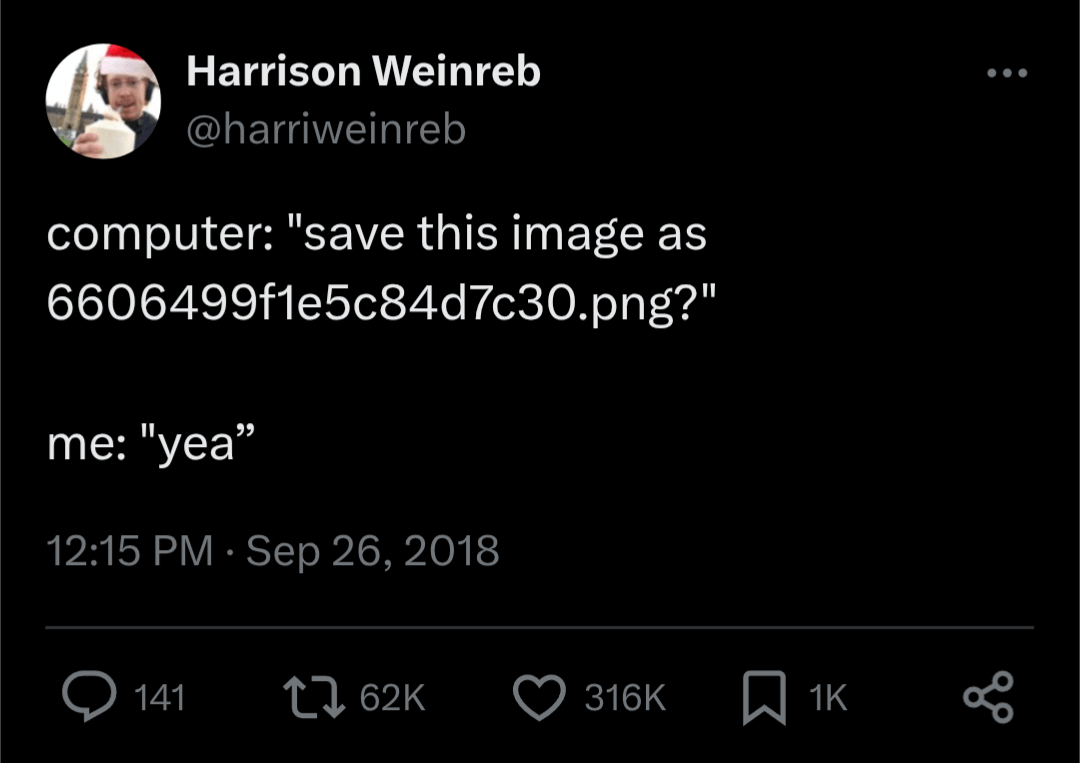The image size is (1080, 763).
Task: Like the tweet with the heart icon
Action: (540, 697)
